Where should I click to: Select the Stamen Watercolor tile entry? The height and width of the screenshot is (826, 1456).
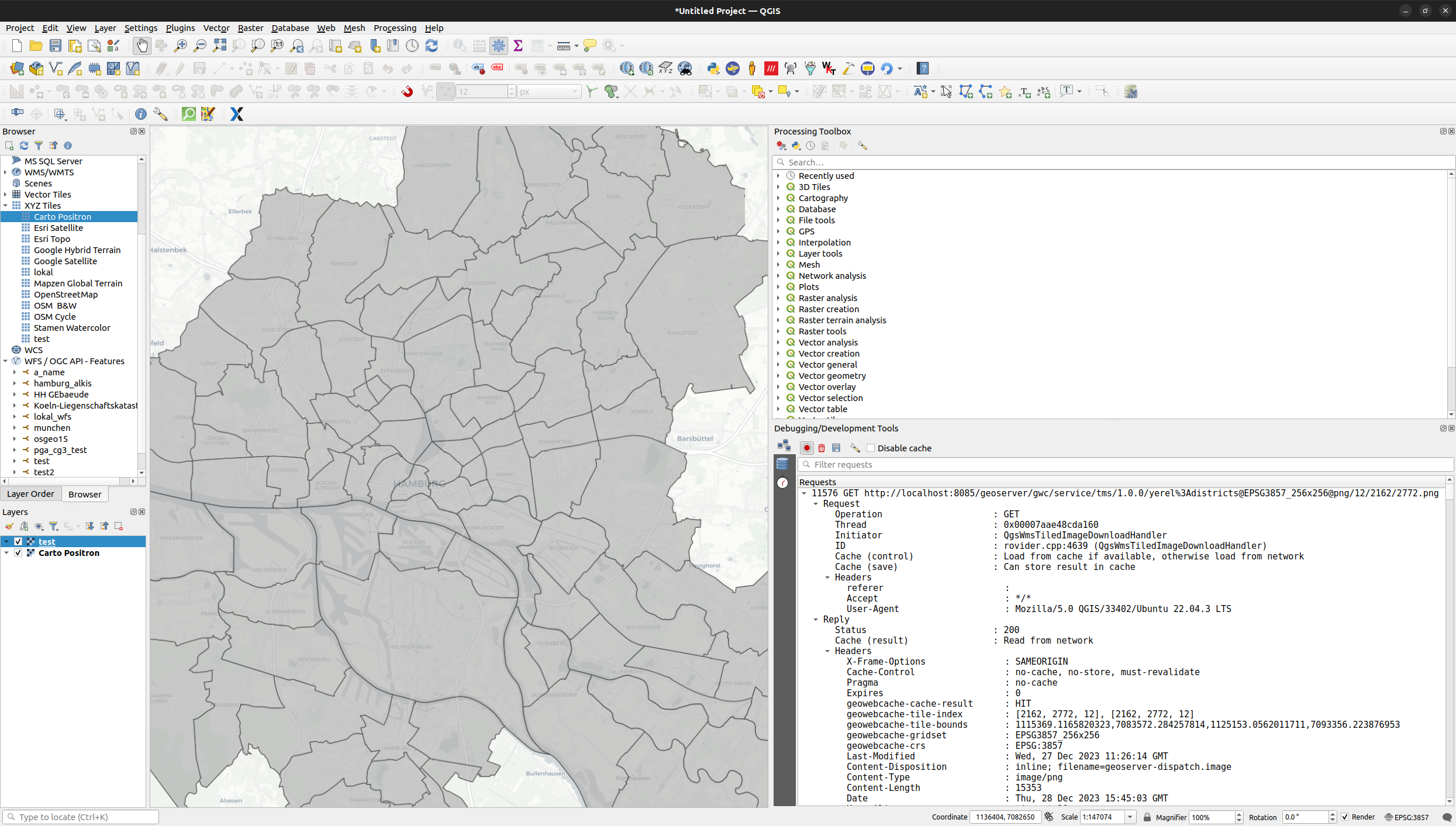click(x=71, y=328)
